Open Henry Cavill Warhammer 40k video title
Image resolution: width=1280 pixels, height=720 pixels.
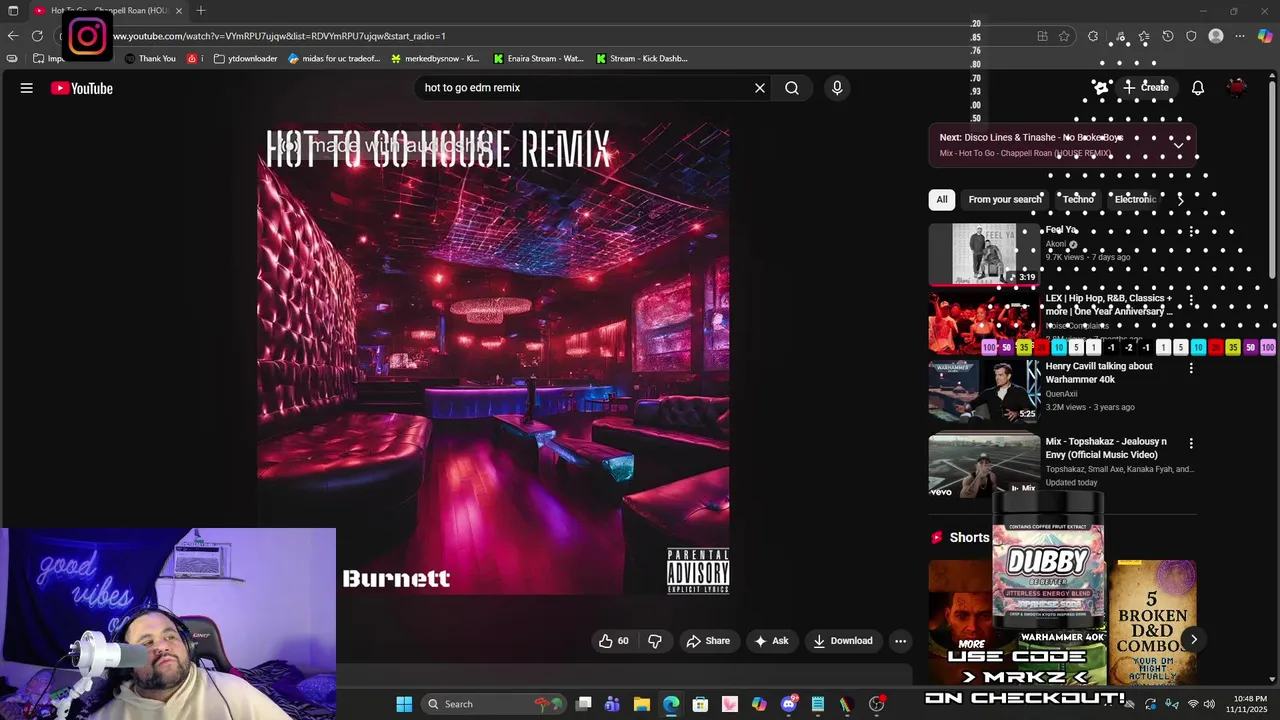pyautogui.click(x=1099, y=372)
